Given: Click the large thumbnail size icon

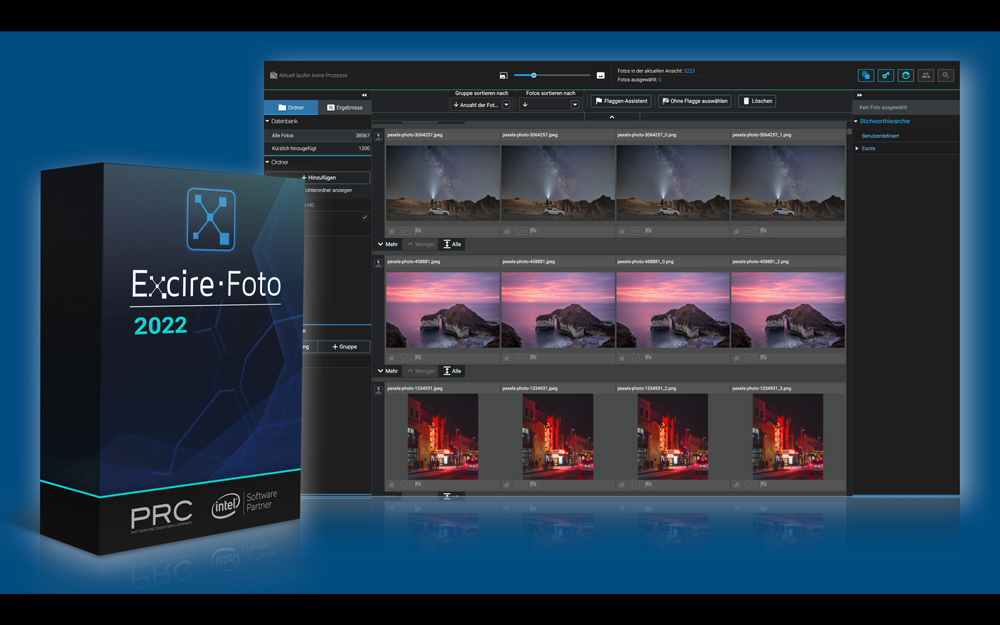Looking at the screenshot, I should [600, 75].
